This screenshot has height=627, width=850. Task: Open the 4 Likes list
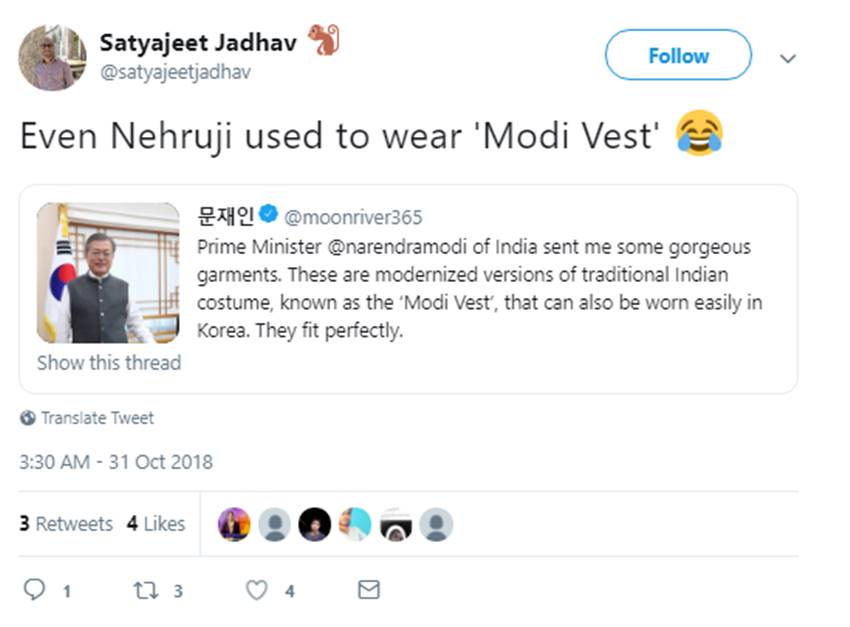click(x=156, y=524)
